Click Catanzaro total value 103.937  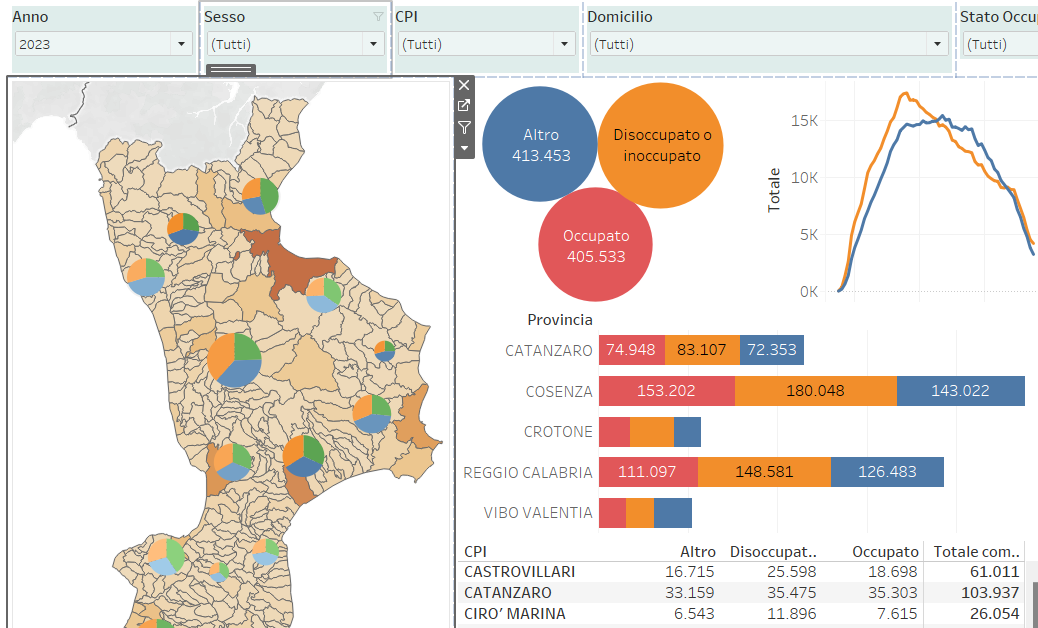(x=989, y=593)
